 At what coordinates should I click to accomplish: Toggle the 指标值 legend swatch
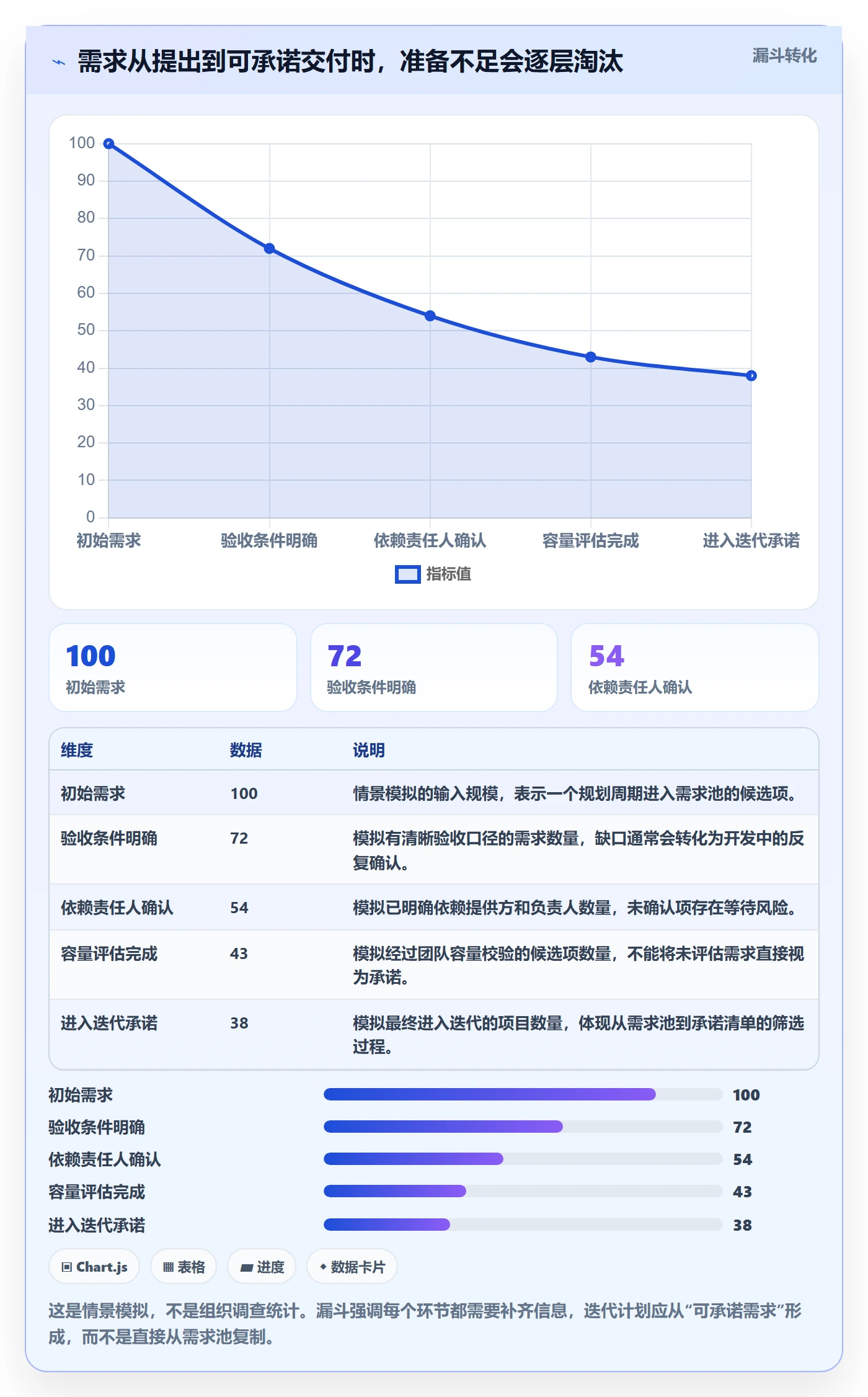[x=408, y=574]
